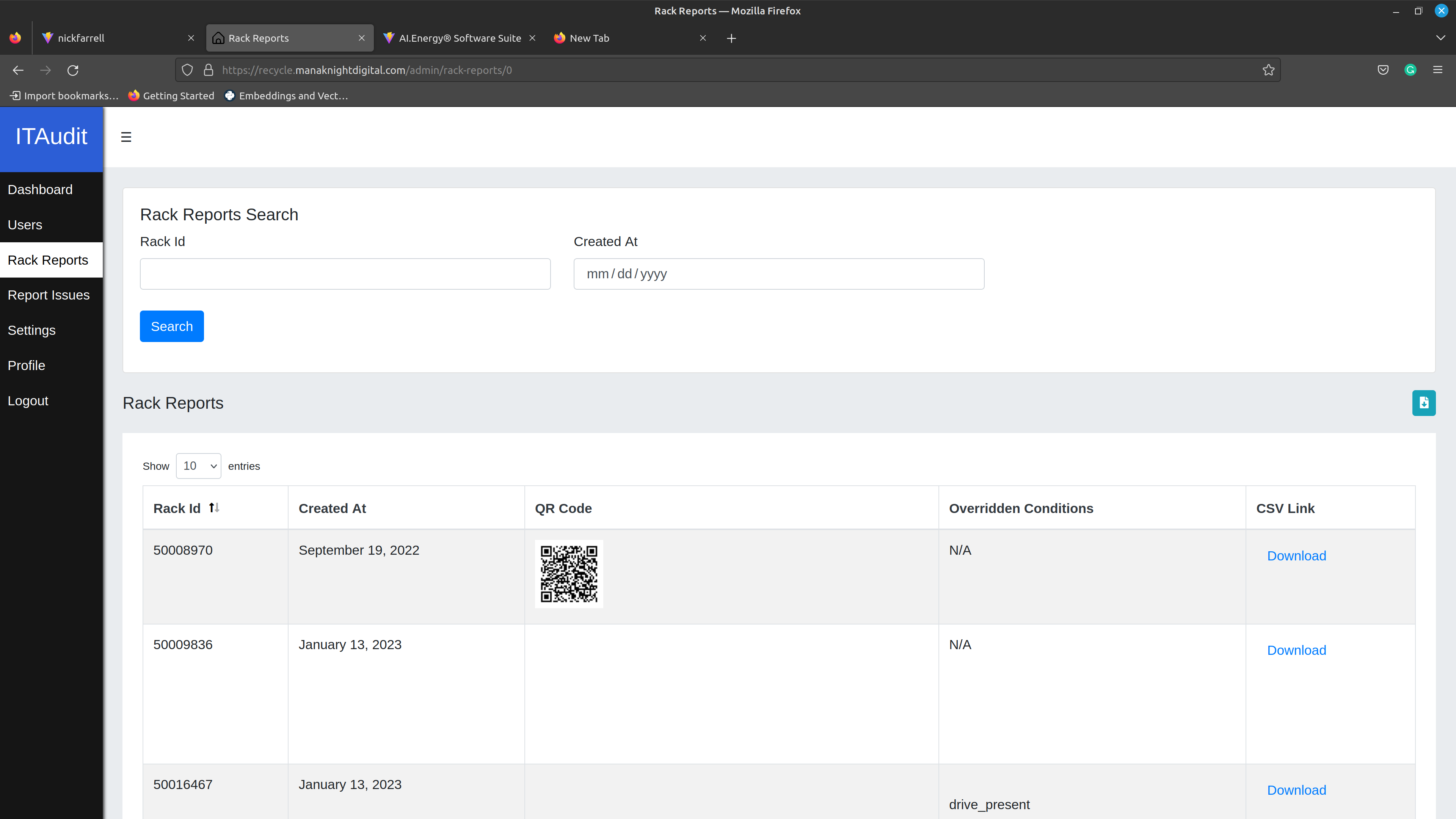The image size is (1456, 819).
Task: Open Settings in the sidebar
Action: [52, 330]
